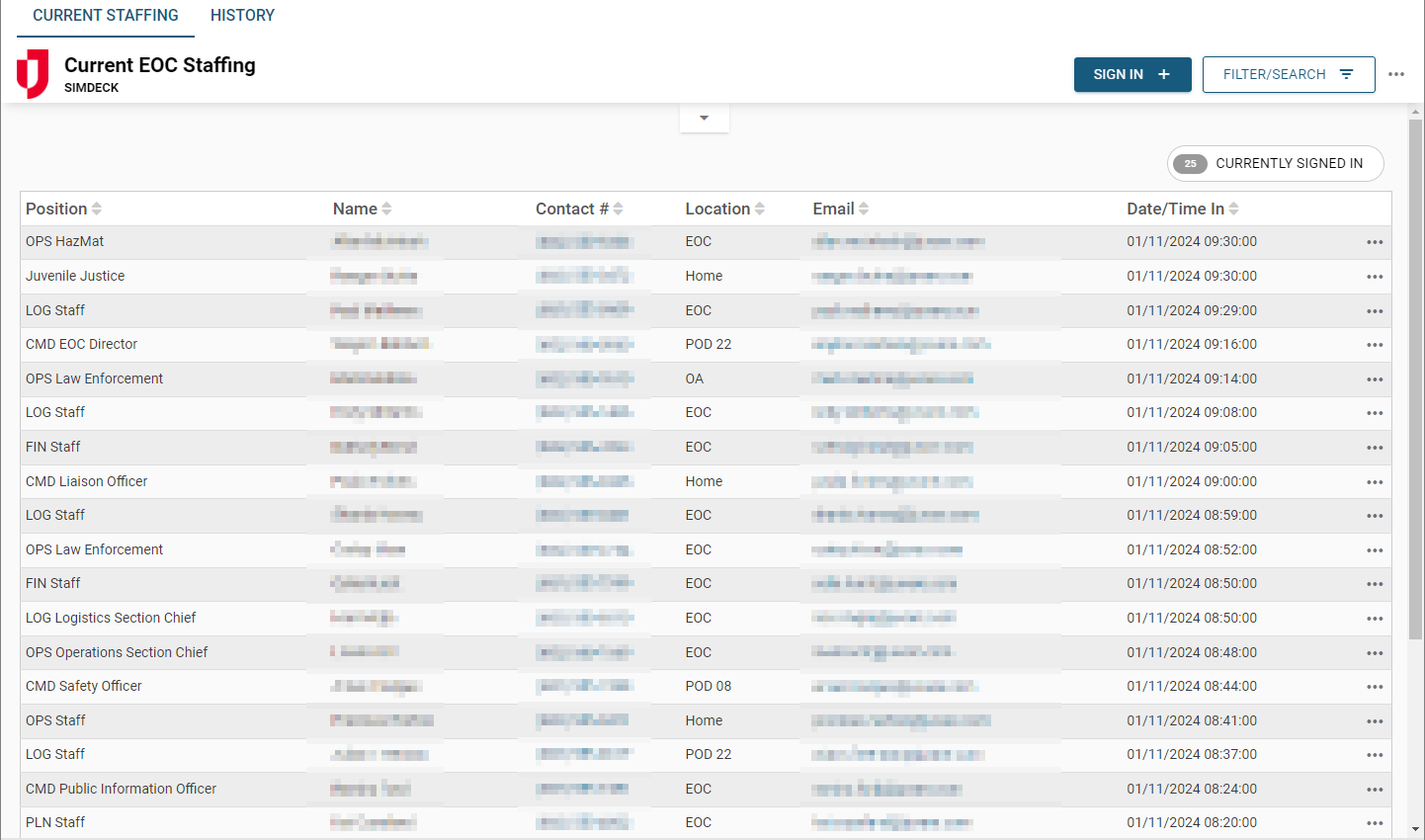Click the Juvare red logo icon
The width and height of the screenshot is (1425, 840).
coord(33,74)
